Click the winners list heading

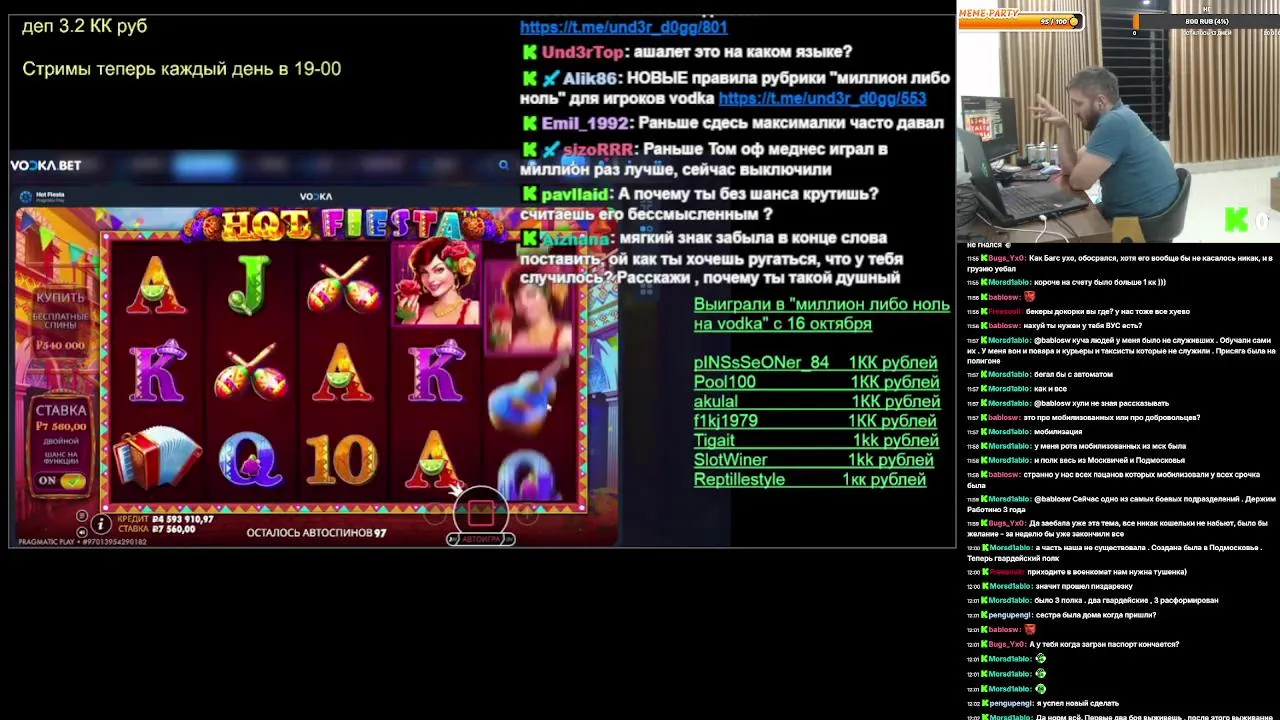tap(822, 314)
